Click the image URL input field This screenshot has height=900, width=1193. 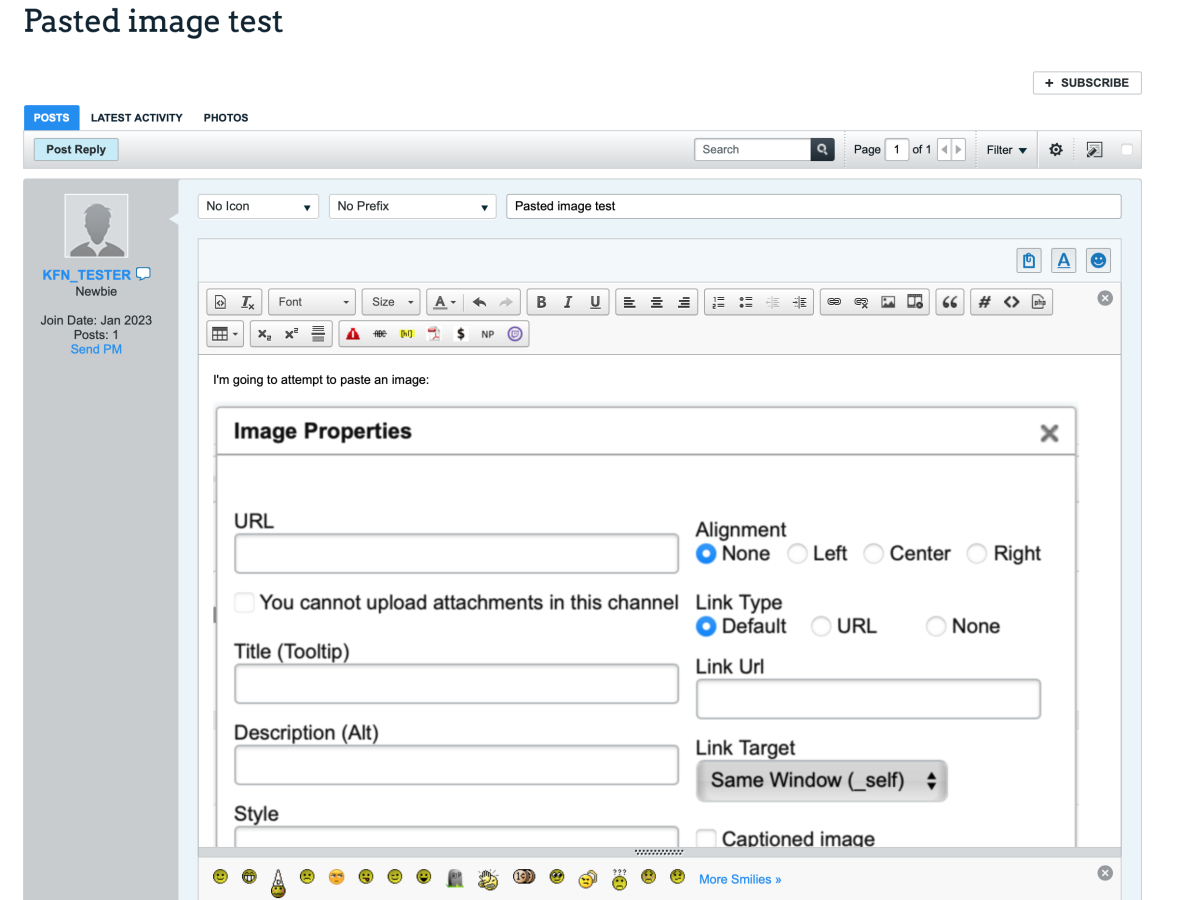pos(457,553)
